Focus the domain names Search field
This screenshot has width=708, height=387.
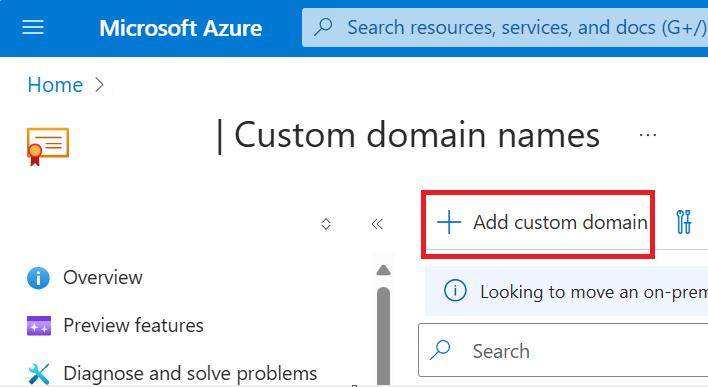point(563,350)
